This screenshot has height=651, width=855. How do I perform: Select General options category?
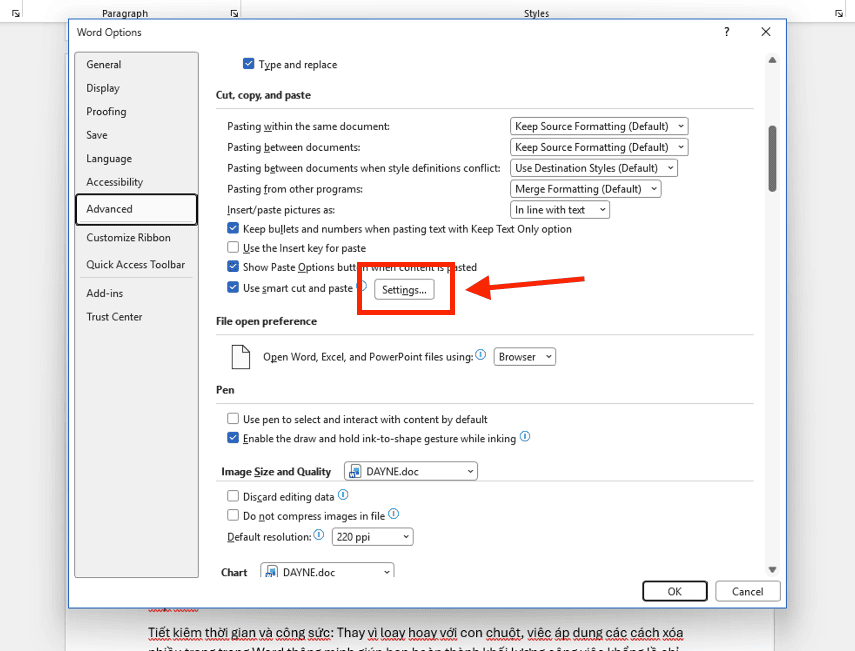click(x=136, y=64)
